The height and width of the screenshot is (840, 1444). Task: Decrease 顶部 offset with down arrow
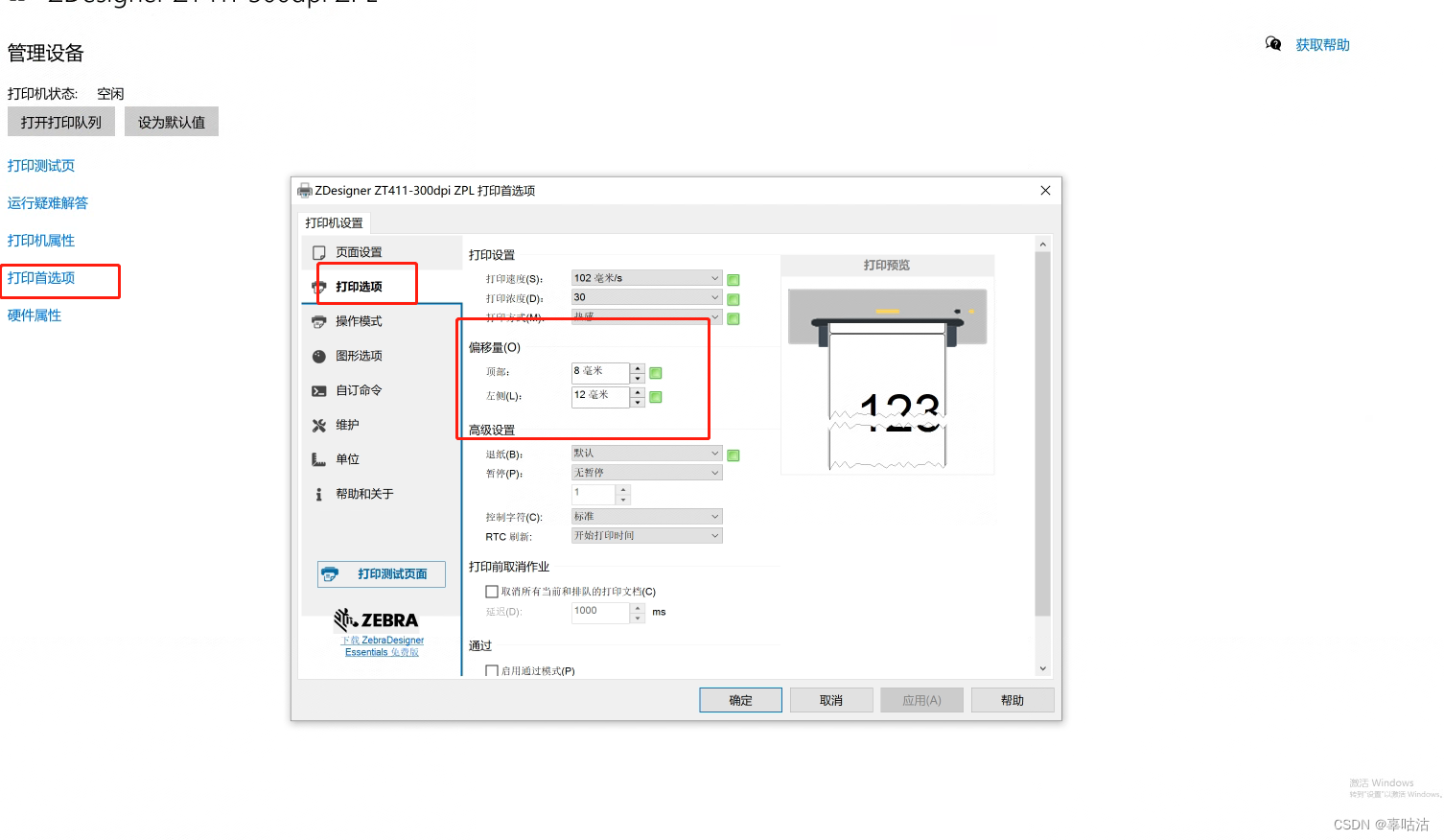tap(639, 379)
